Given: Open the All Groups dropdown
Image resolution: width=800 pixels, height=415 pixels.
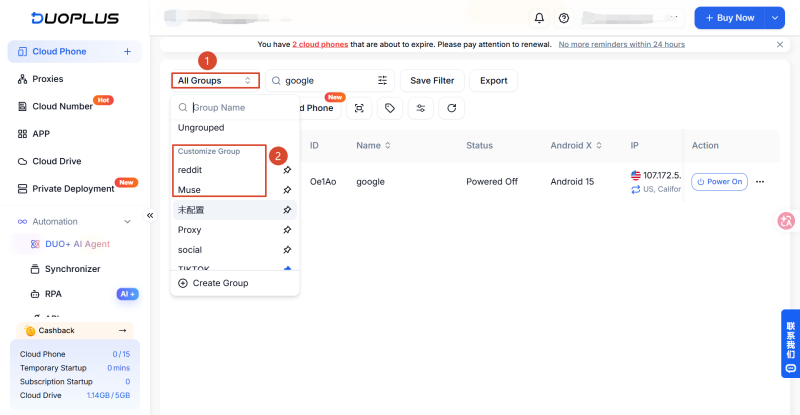Looking at the screenshot, I should pos(215,80).
